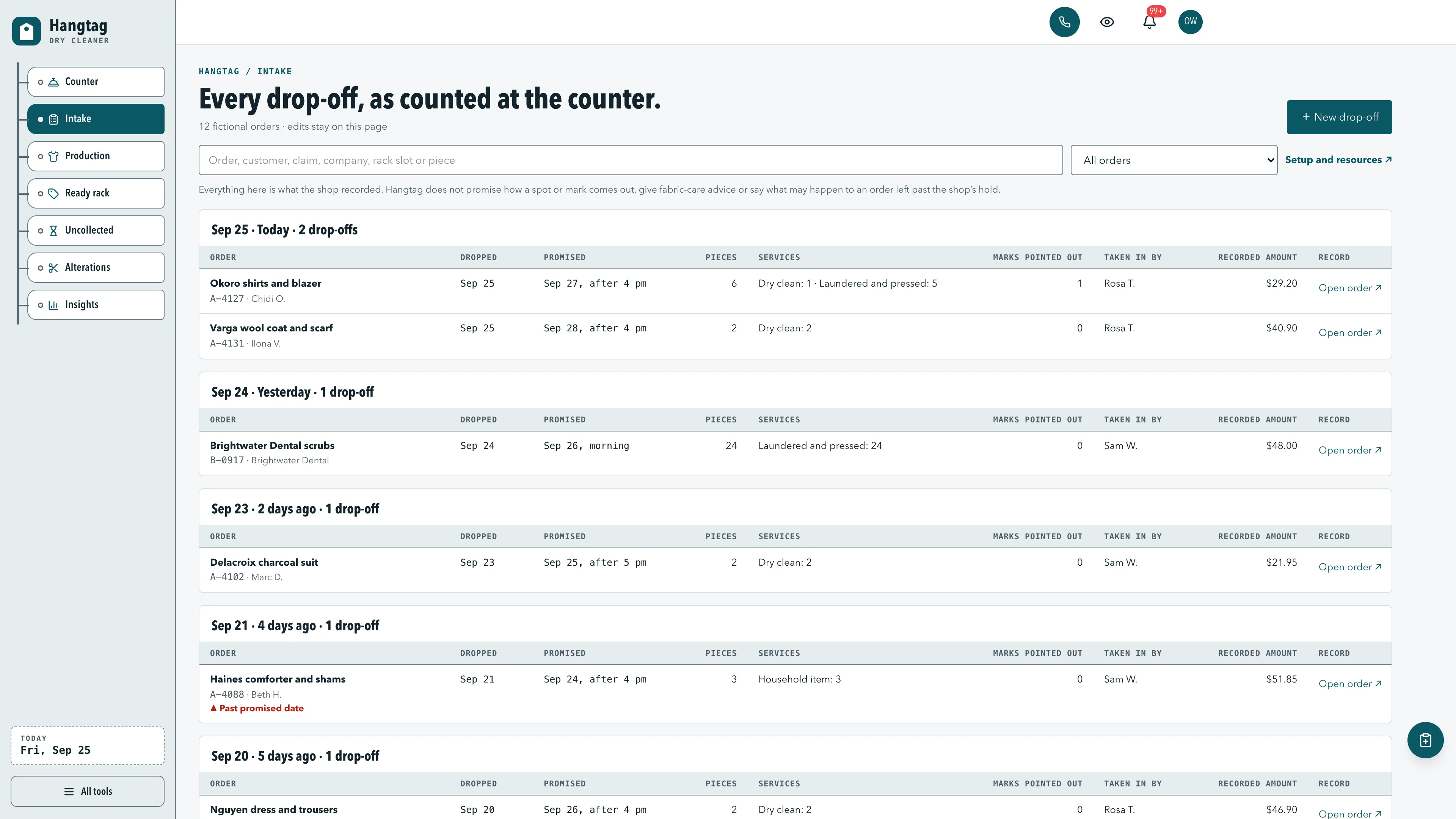Open order for Haines comforter and shams

point(1350,683)
